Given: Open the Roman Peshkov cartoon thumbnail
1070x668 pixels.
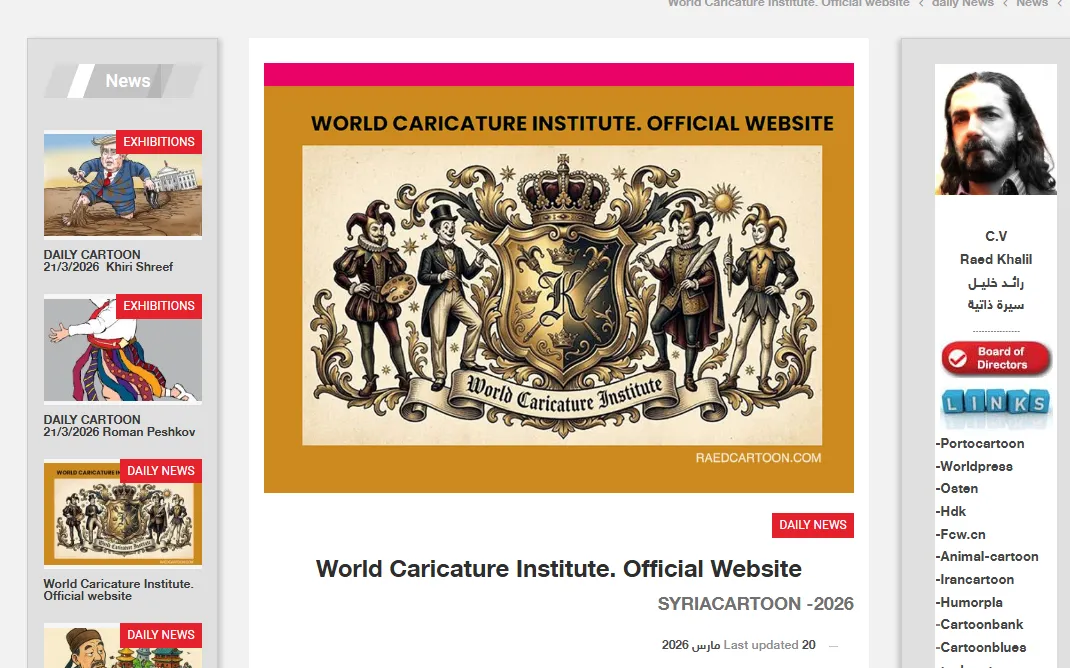Looking at the screenshot, I should click(x=123, y=349).
